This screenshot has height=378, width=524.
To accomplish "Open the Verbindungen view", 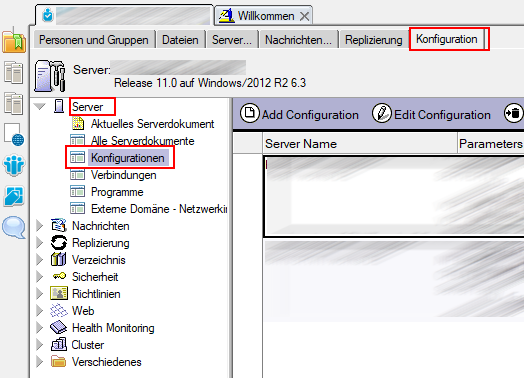I will 123,175.
